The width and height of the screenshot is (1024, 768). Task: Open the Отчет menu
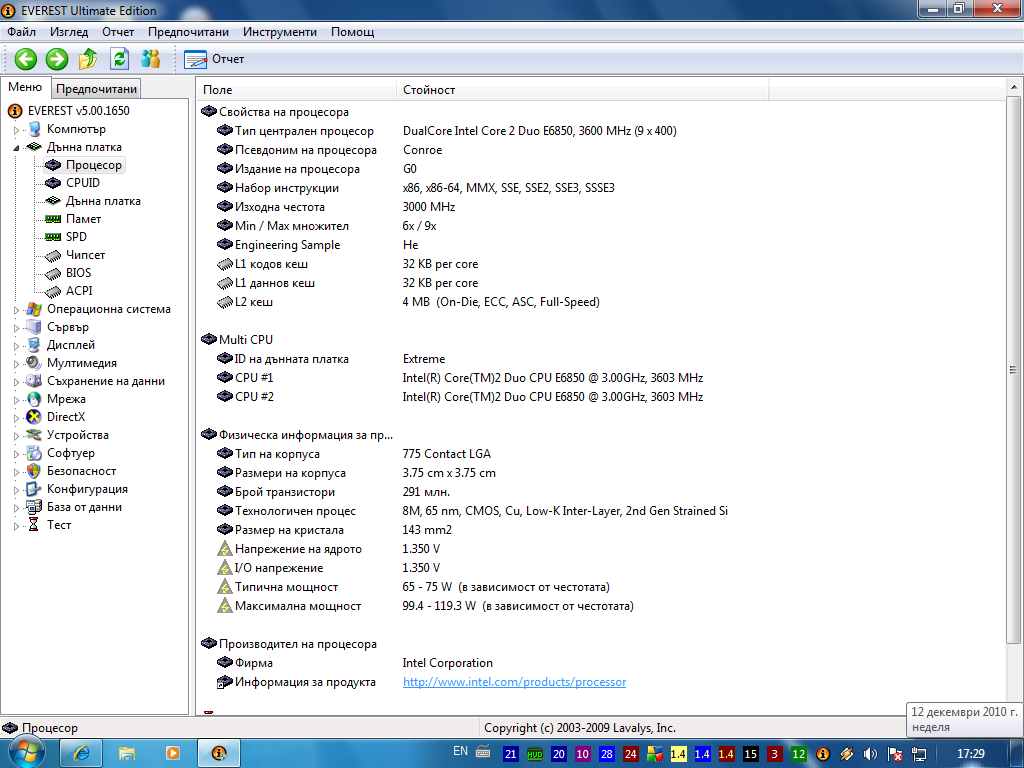pos(118,32)
